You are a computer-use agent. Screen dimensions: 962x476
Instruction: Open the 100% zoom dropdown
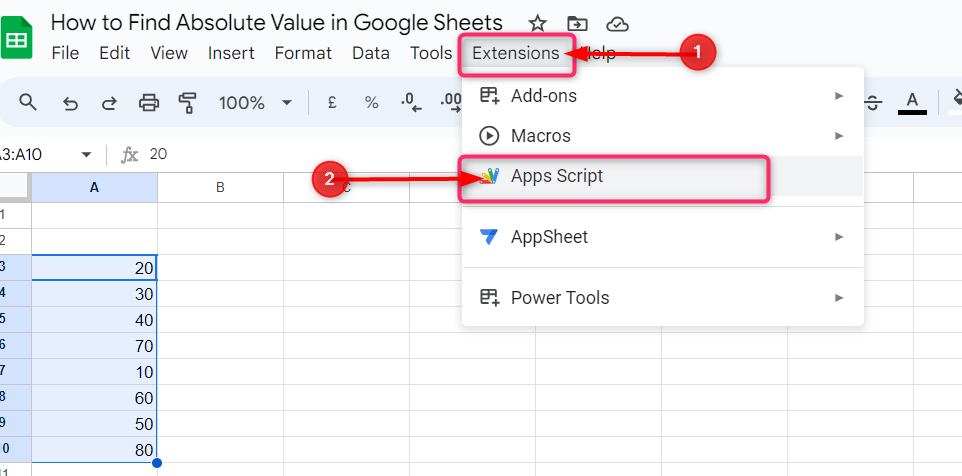coord(255,102)
